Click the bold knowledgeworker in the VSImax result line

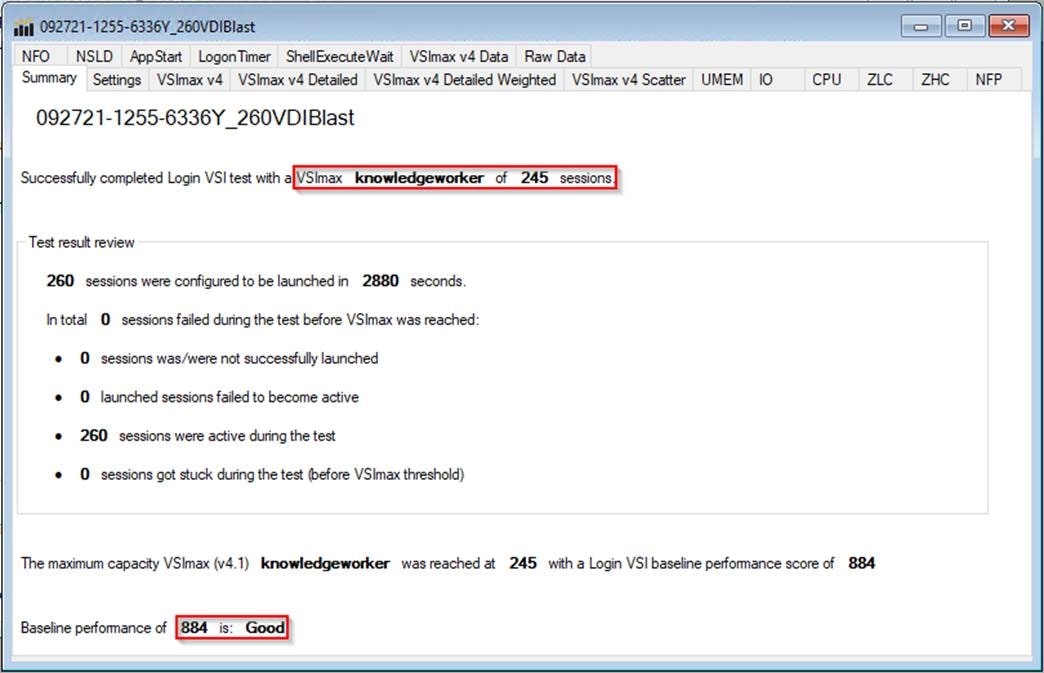(419, 178)
